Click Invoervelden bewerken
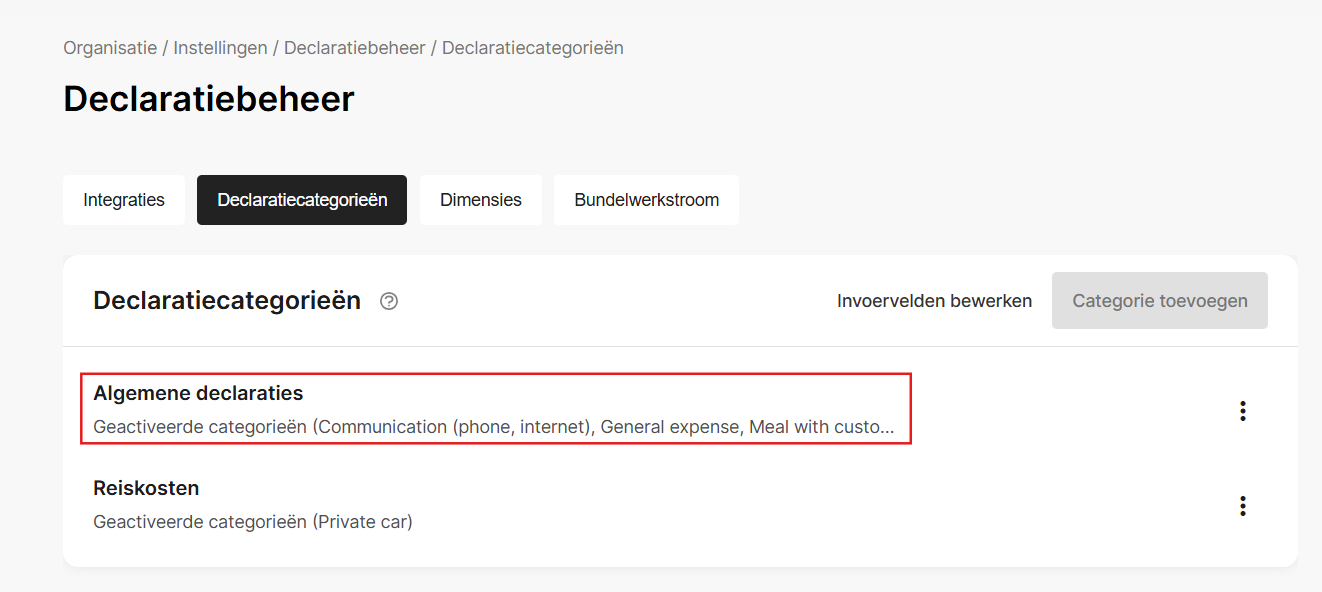The image size is (1322, 592). (x=934, y=301)
